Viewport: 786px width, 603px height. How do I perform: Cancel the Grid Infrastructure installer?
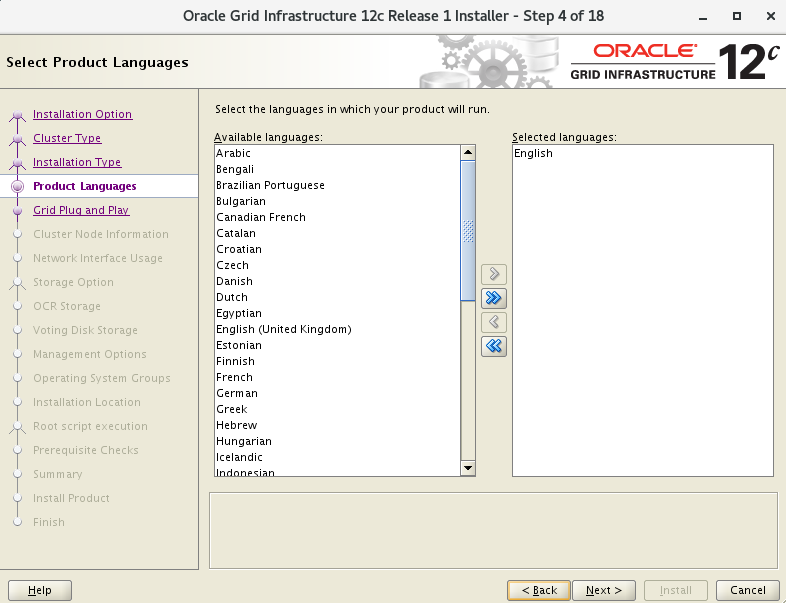pos(747,590)
